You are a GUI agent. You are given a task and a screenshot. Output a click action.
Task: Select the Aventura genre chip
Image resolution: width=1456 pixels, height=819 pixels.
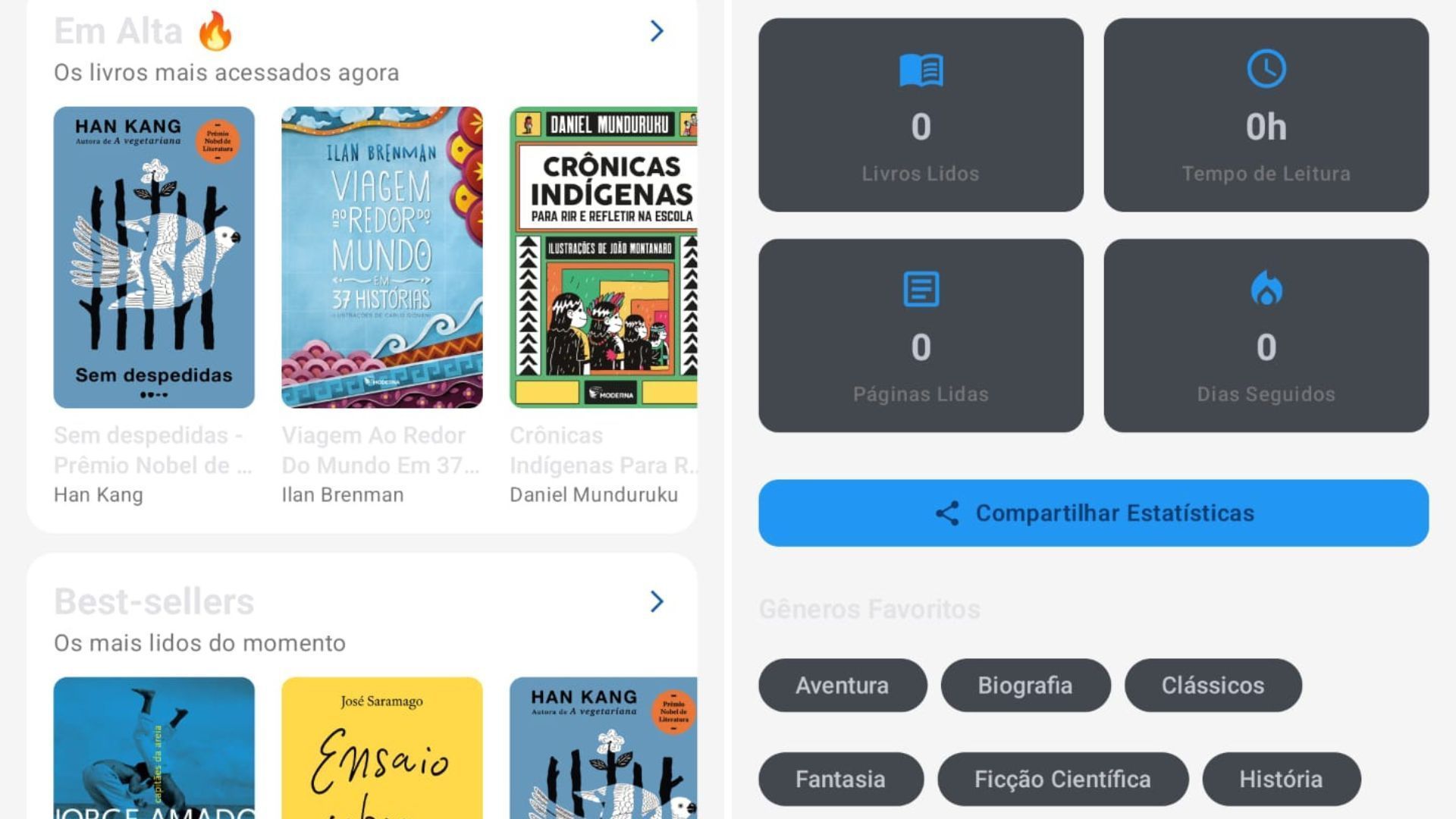pos(842,686)
